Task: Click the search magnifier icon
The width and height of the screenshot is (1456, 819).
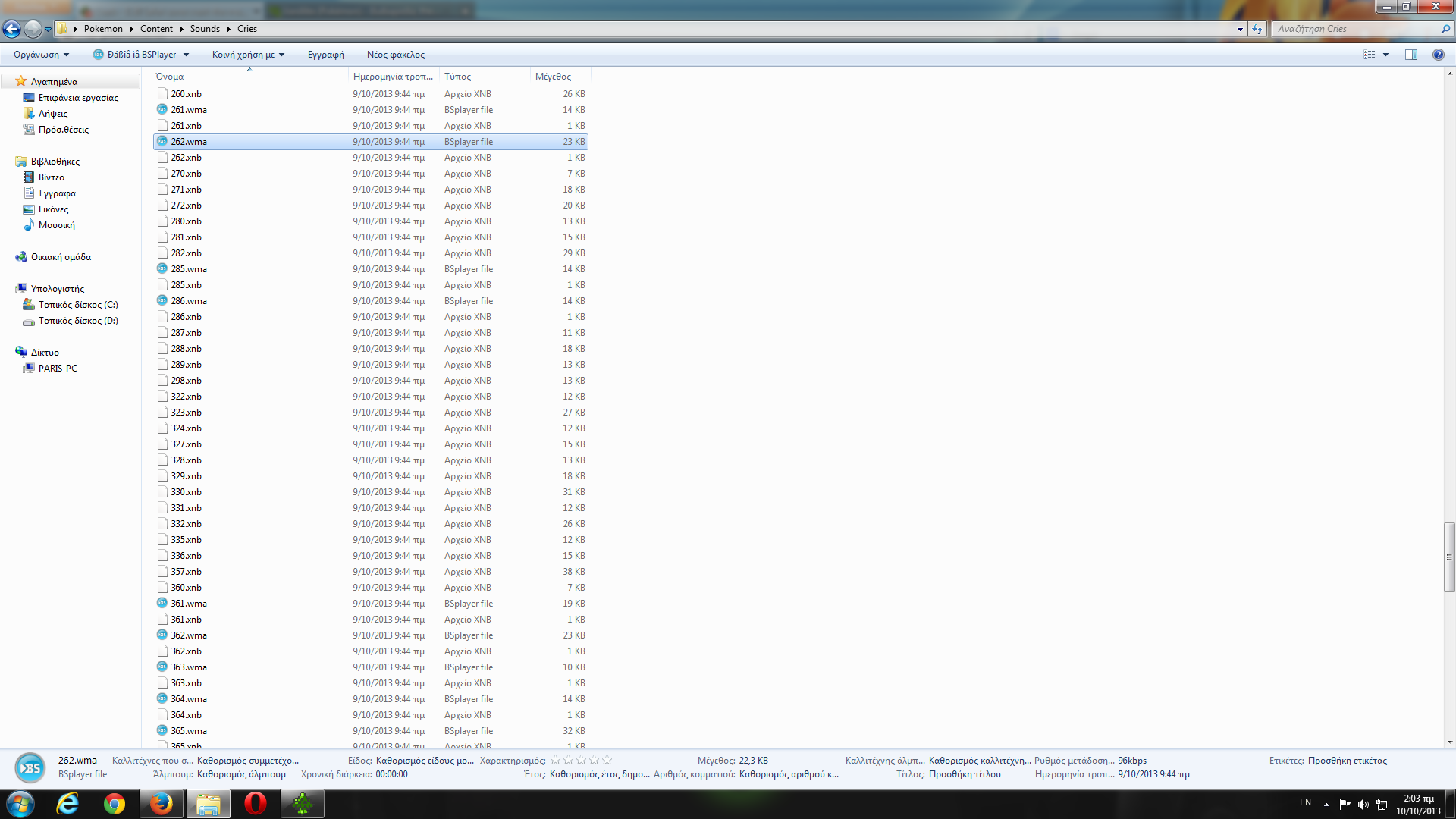Action: tap(1445, 29)
